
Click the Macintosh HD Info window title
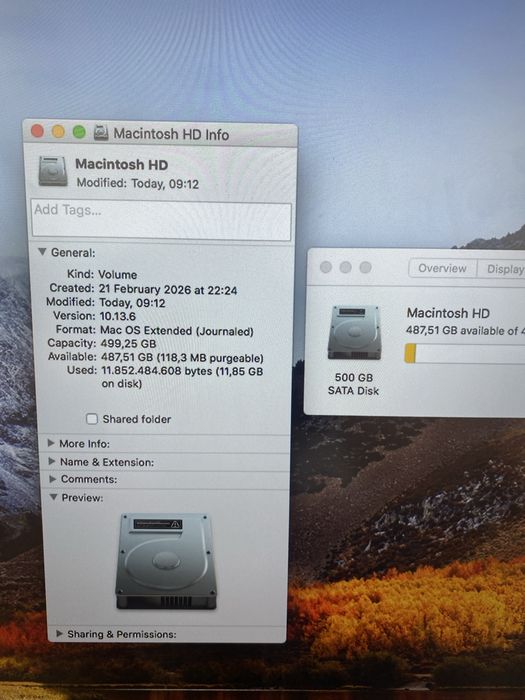(171, 134)
